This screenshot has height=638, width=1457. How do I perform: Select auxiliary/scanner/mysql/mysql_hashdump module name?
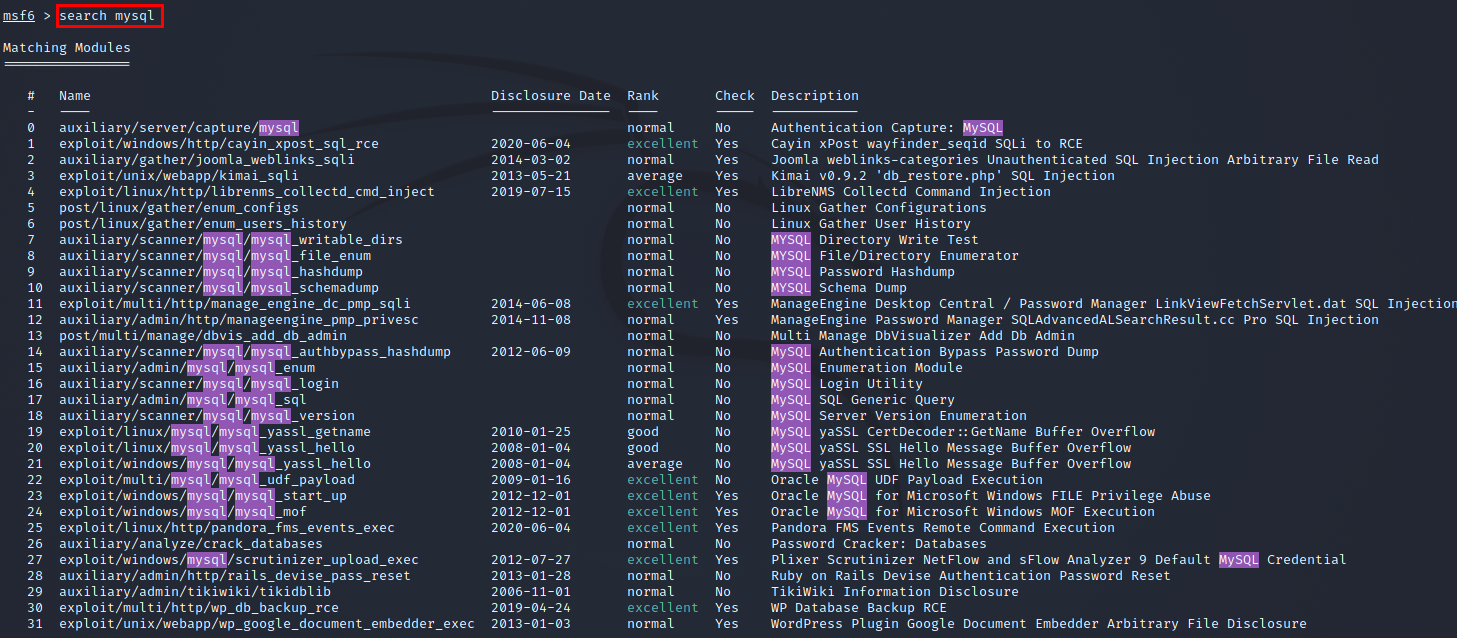coord(211,272)
